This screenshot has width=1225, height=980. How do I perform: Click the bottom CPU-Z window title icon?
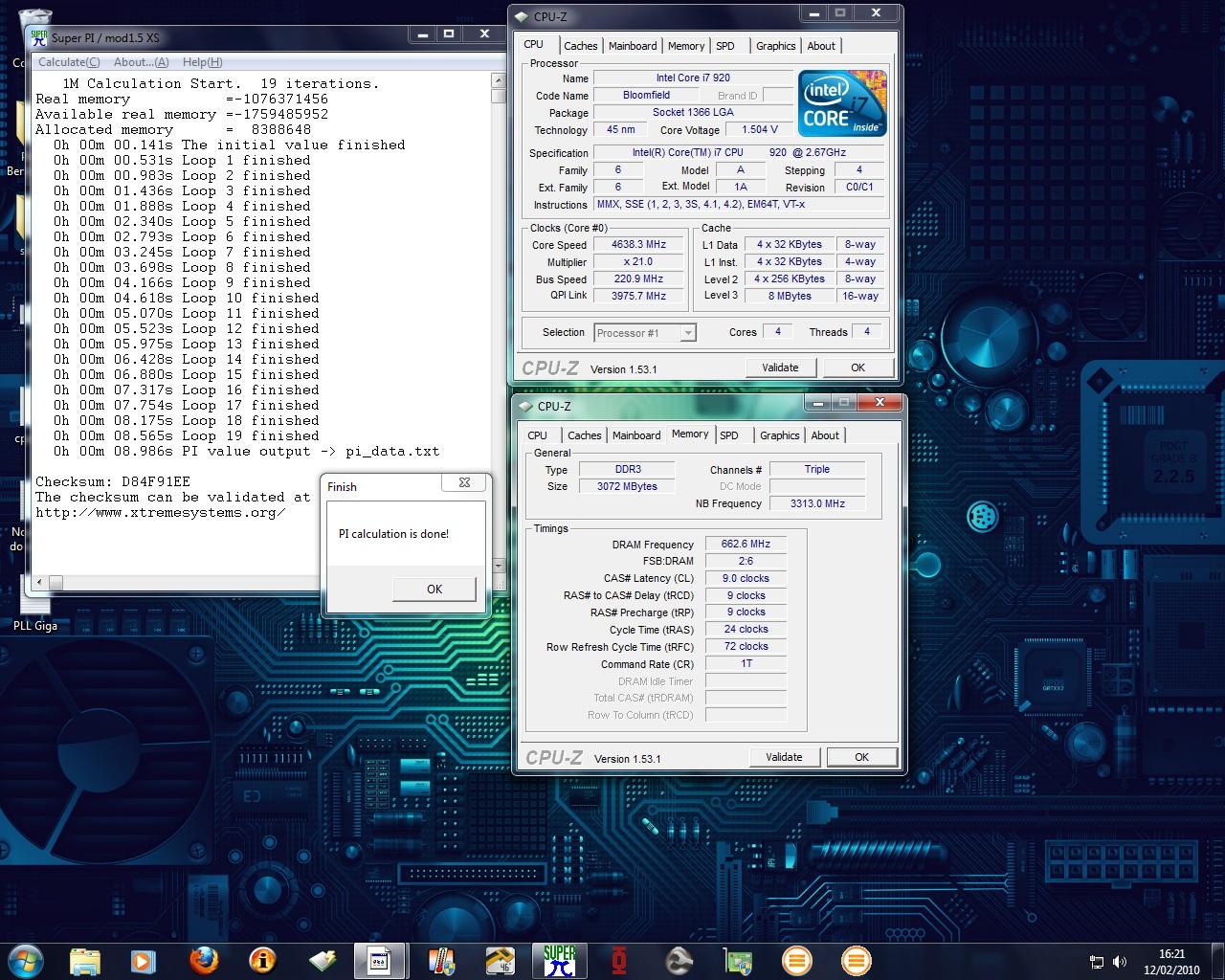tap(525, 406)
